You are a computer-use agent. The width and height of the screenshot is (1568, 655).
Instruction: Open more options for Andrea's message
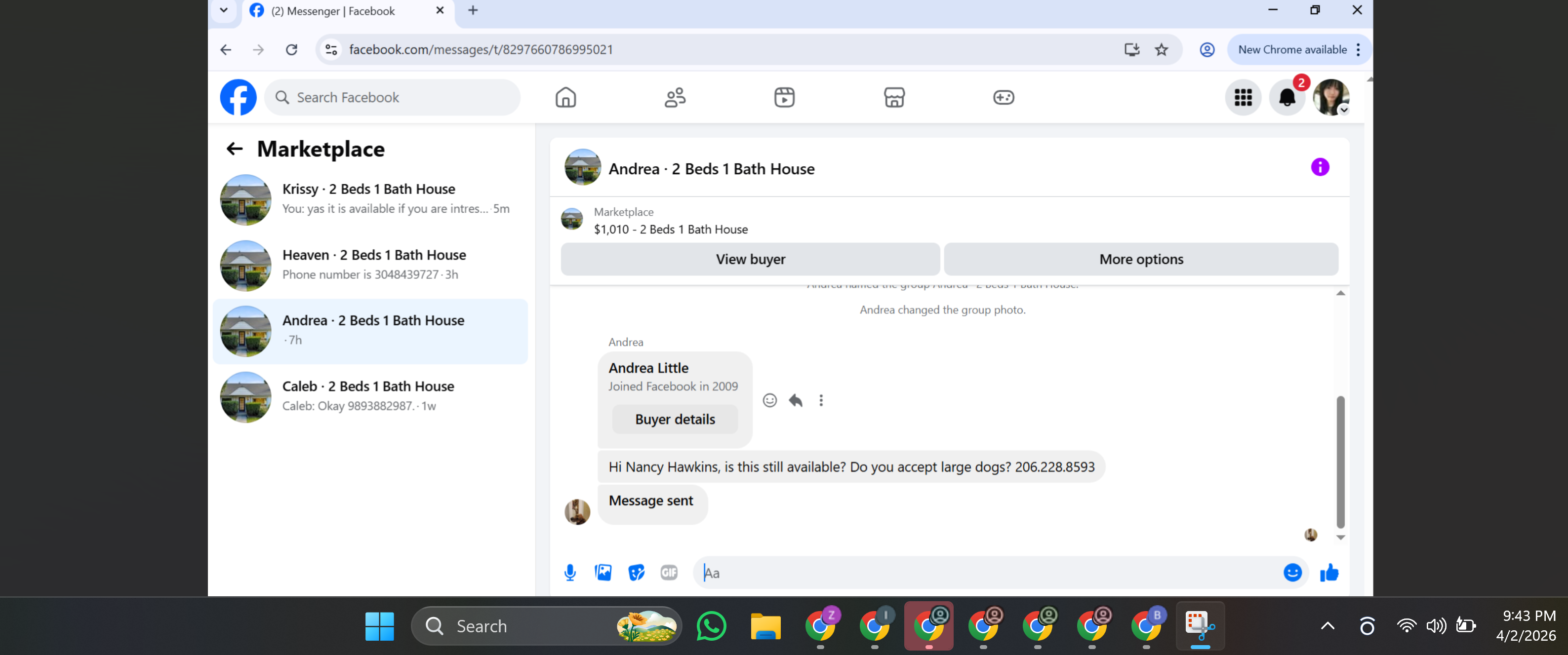coord(820,400)
